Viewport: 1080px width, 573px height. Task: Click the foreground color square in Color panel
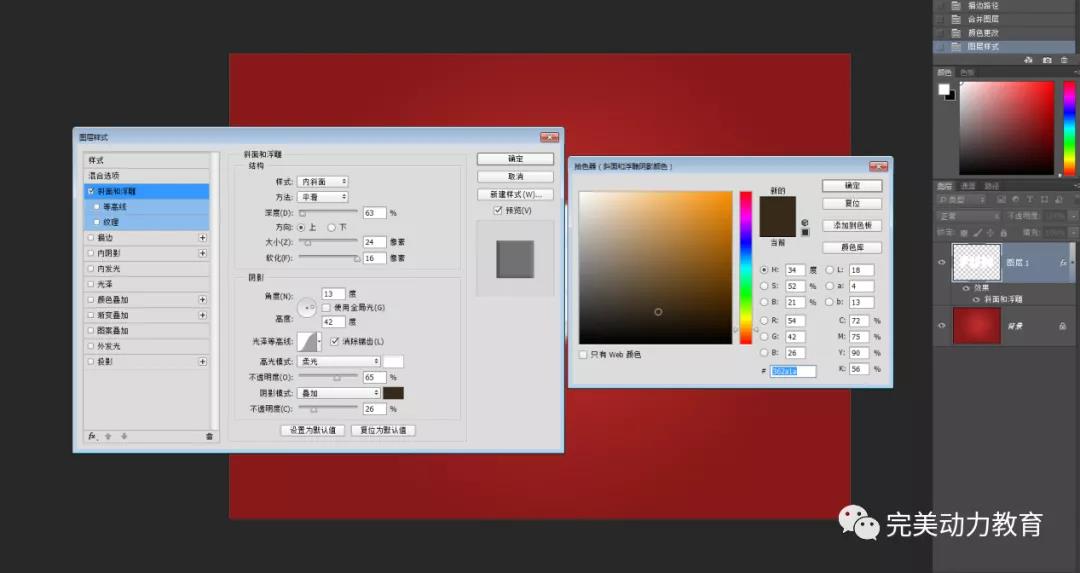(x=943, y=89)
